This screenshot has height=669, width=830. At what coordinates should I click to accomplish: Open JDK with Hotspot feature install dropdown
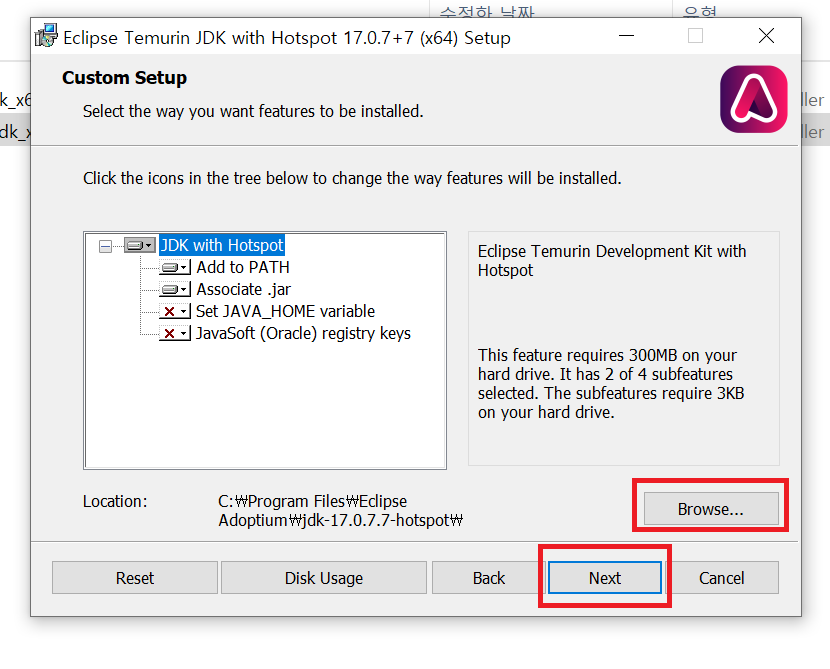140,245
